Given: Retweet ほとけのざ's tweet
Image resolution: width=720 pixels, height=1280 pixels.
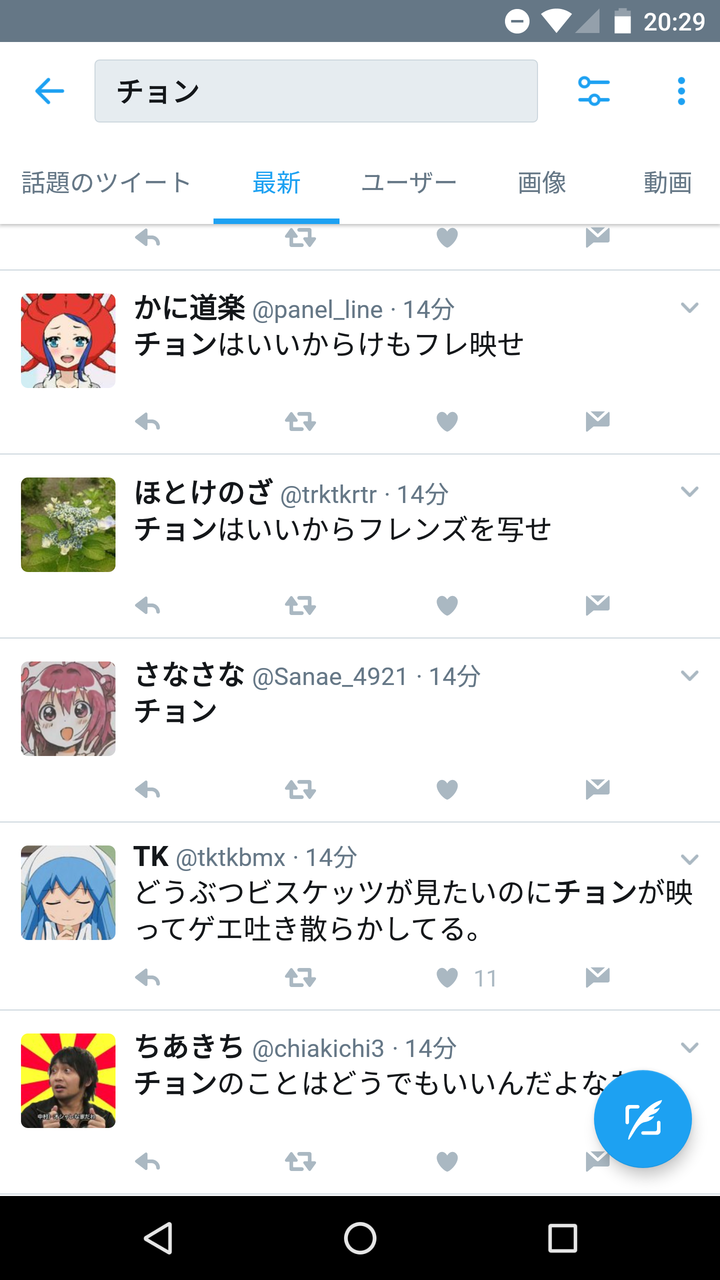Looking at the screenshot, I should 300,606.
